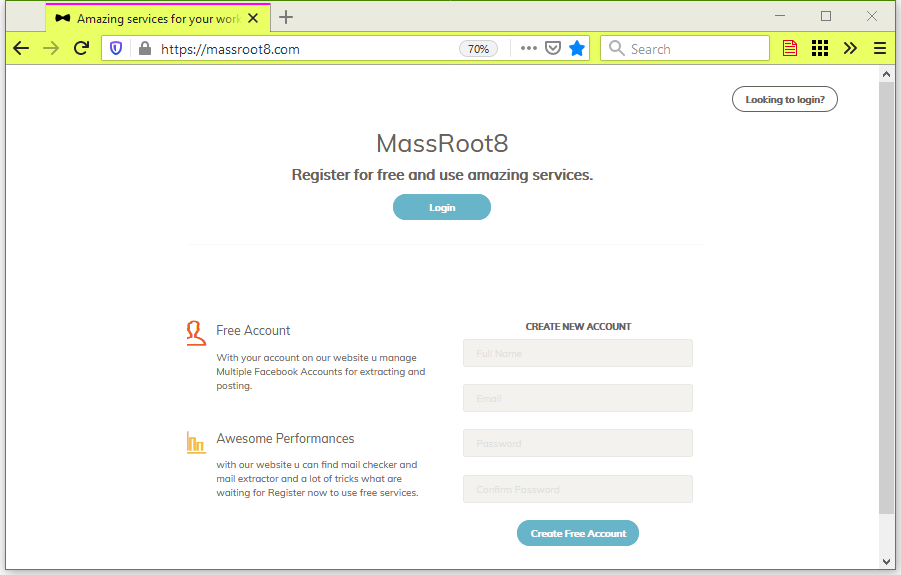View site security padlock details
Image resolution: width=901 pixels, height=575 pixels.
point(145,49)
